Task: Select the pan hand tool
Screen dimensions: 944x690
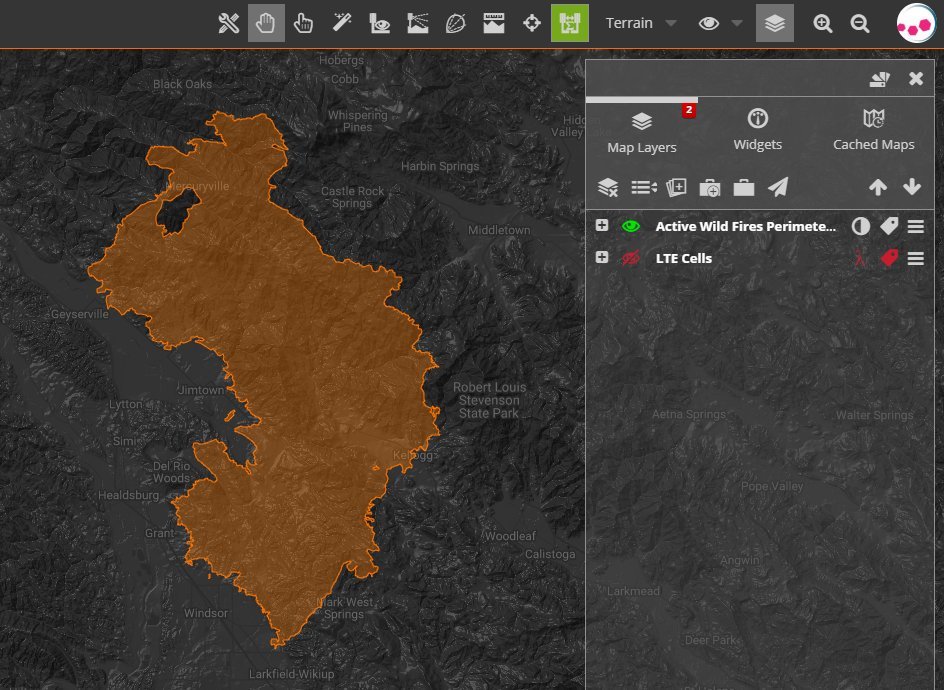Action: coord(266,23)
